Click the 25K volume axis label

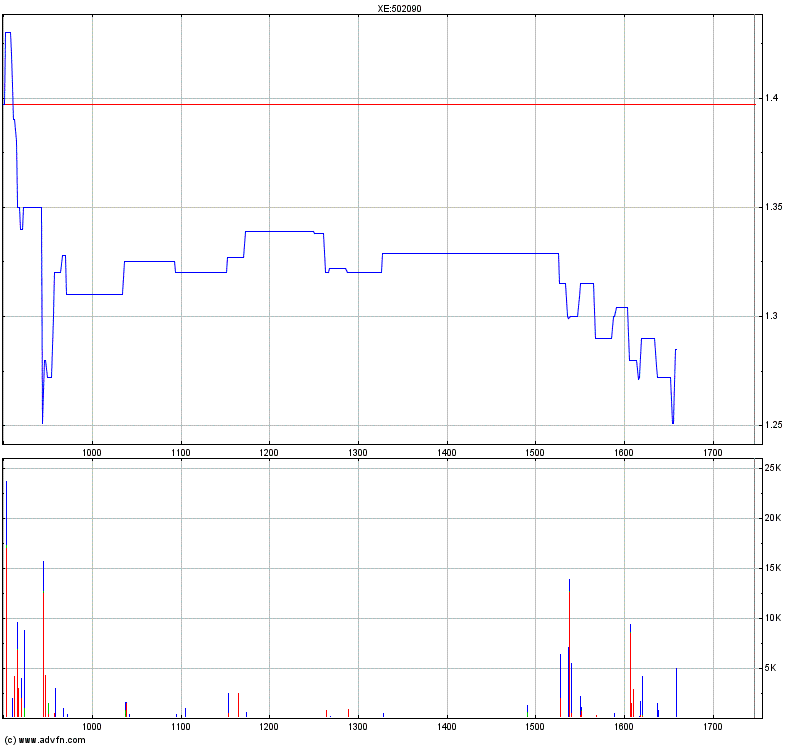click(772, 467)
